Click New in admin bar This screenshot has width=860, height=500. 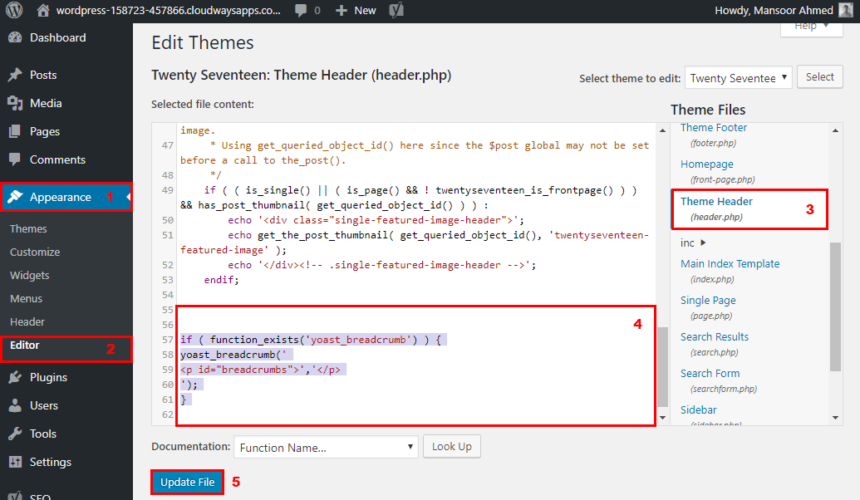pos(365,10)
